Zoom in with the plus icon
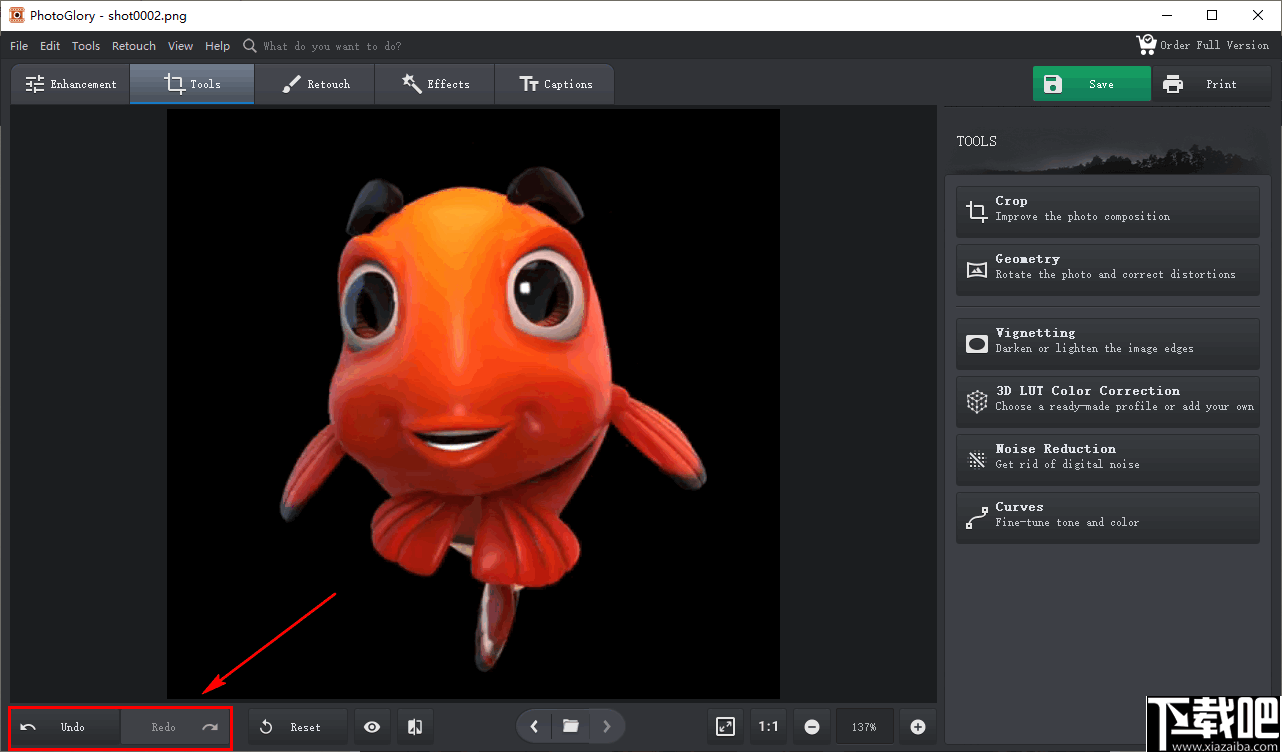Image resolution: width=1282 pixels, height=752 pixels. [x=918, y=727]
